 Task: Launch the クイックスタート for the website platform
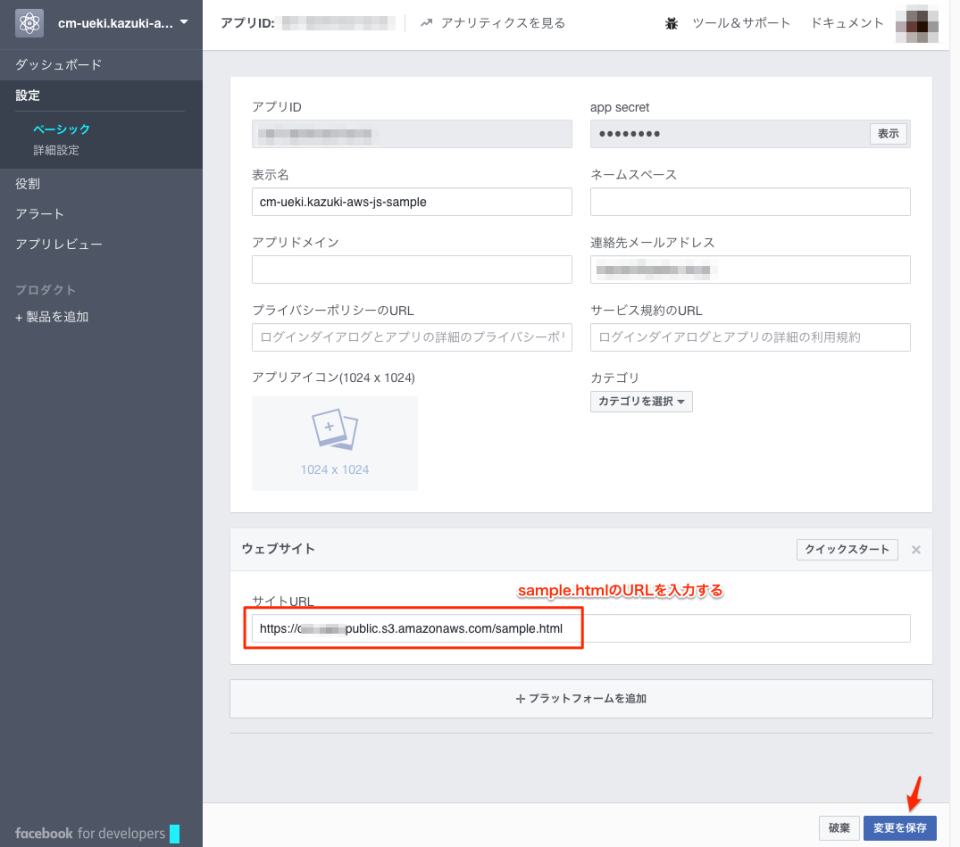[846, 549]
